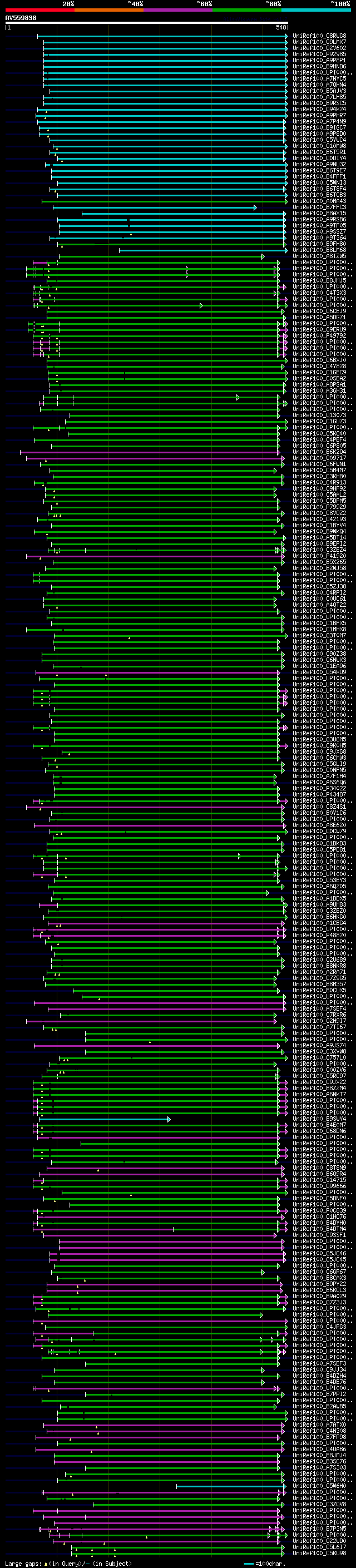Image resolution: width=356 pixels, height=1568 pixels.
Task: Select the UniRef100_C5KU98 label
Action: (x=319, y=1554)
